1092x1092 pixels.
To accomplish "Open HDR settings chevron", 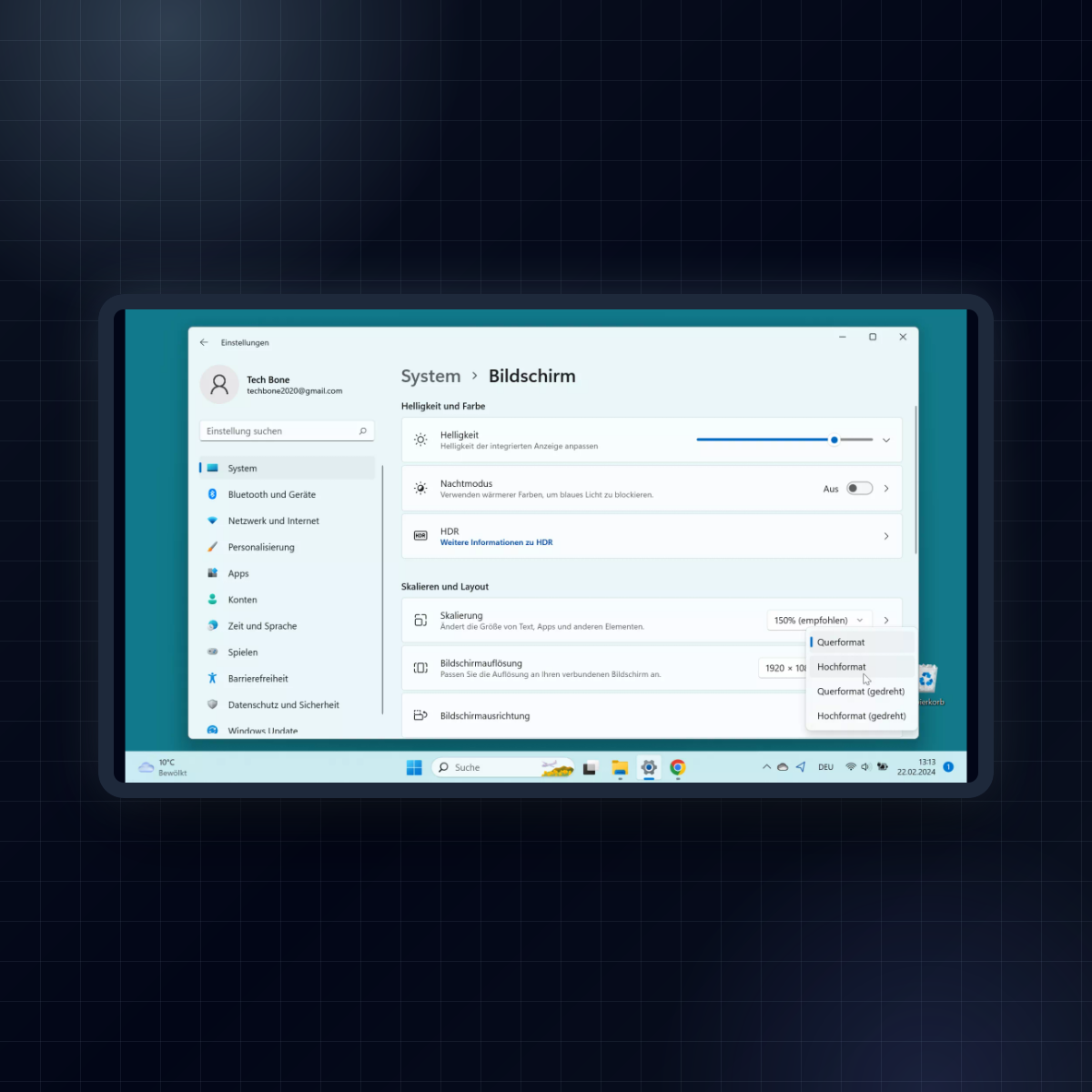I will [x=886, y=536].
